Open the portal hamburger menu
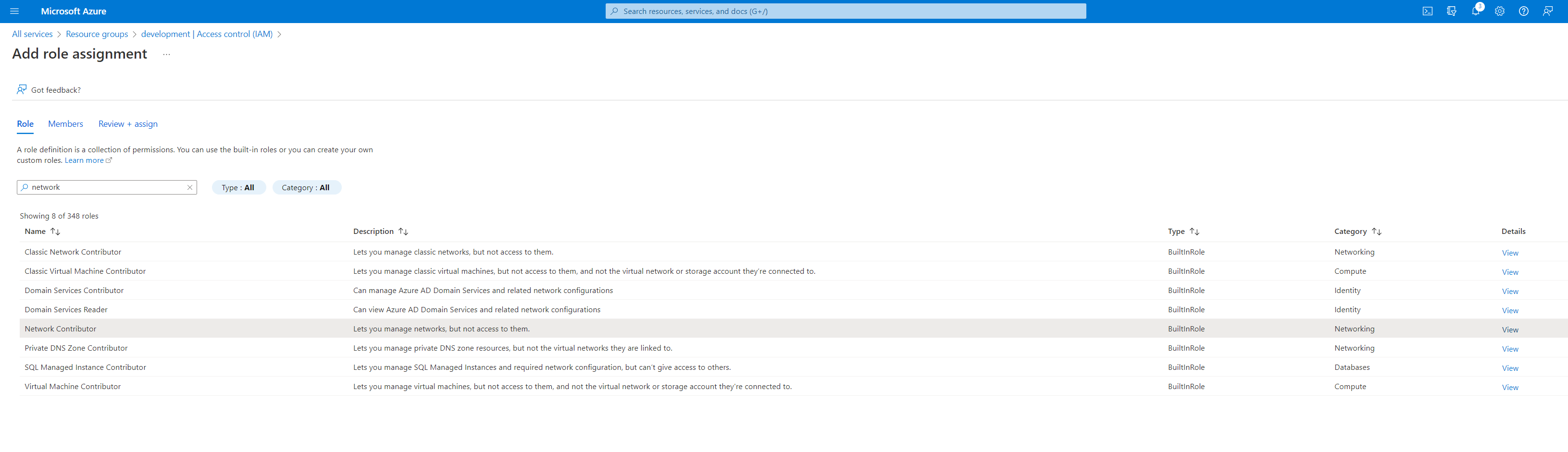 point(14,11)
